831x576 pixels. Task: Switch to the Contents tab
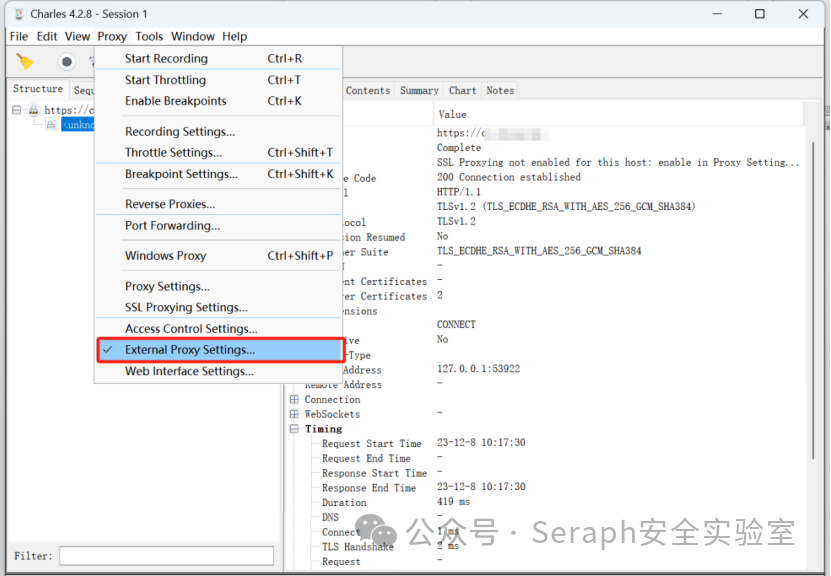pyautogui.click(x=368, y=91)
